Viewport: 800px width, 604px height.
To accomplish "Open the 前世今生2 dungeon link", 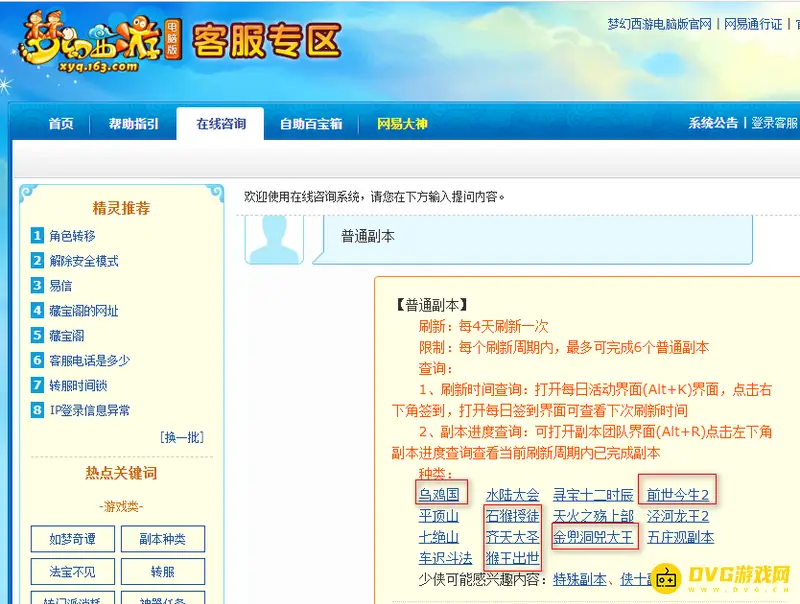I will (678, 495).
